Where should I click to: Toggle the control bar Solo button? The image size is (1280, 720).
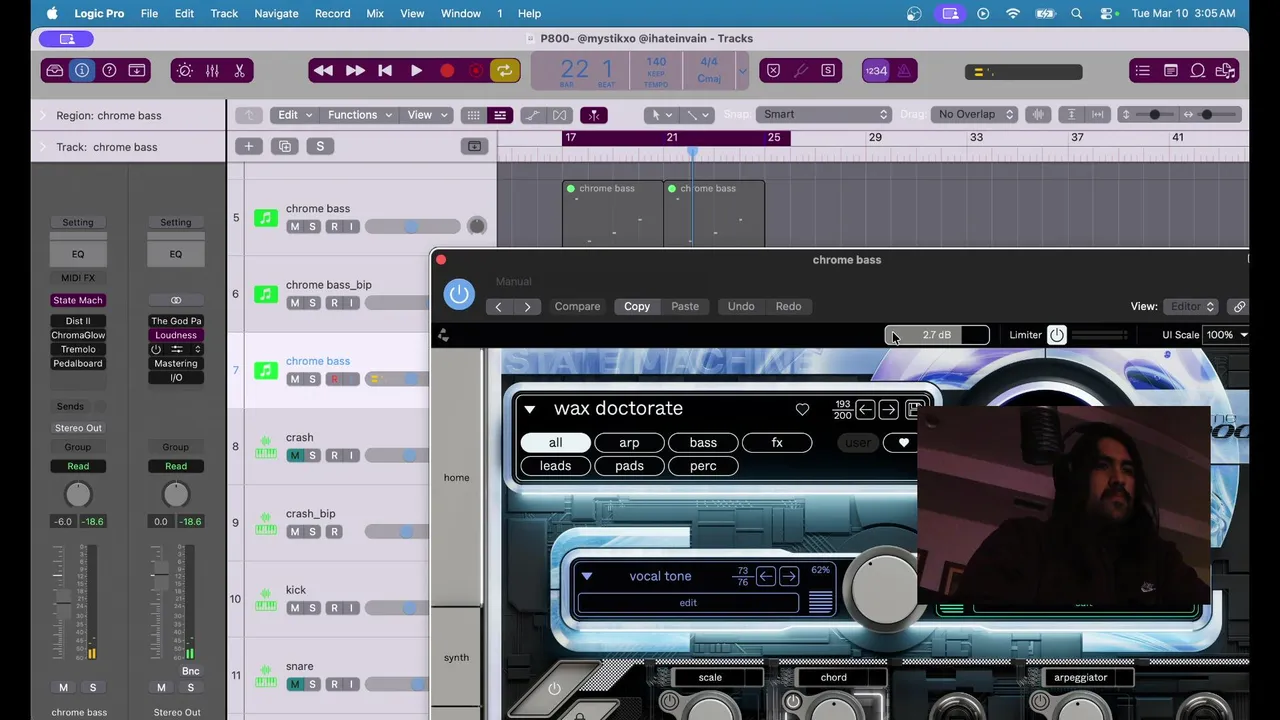(828, 71)
